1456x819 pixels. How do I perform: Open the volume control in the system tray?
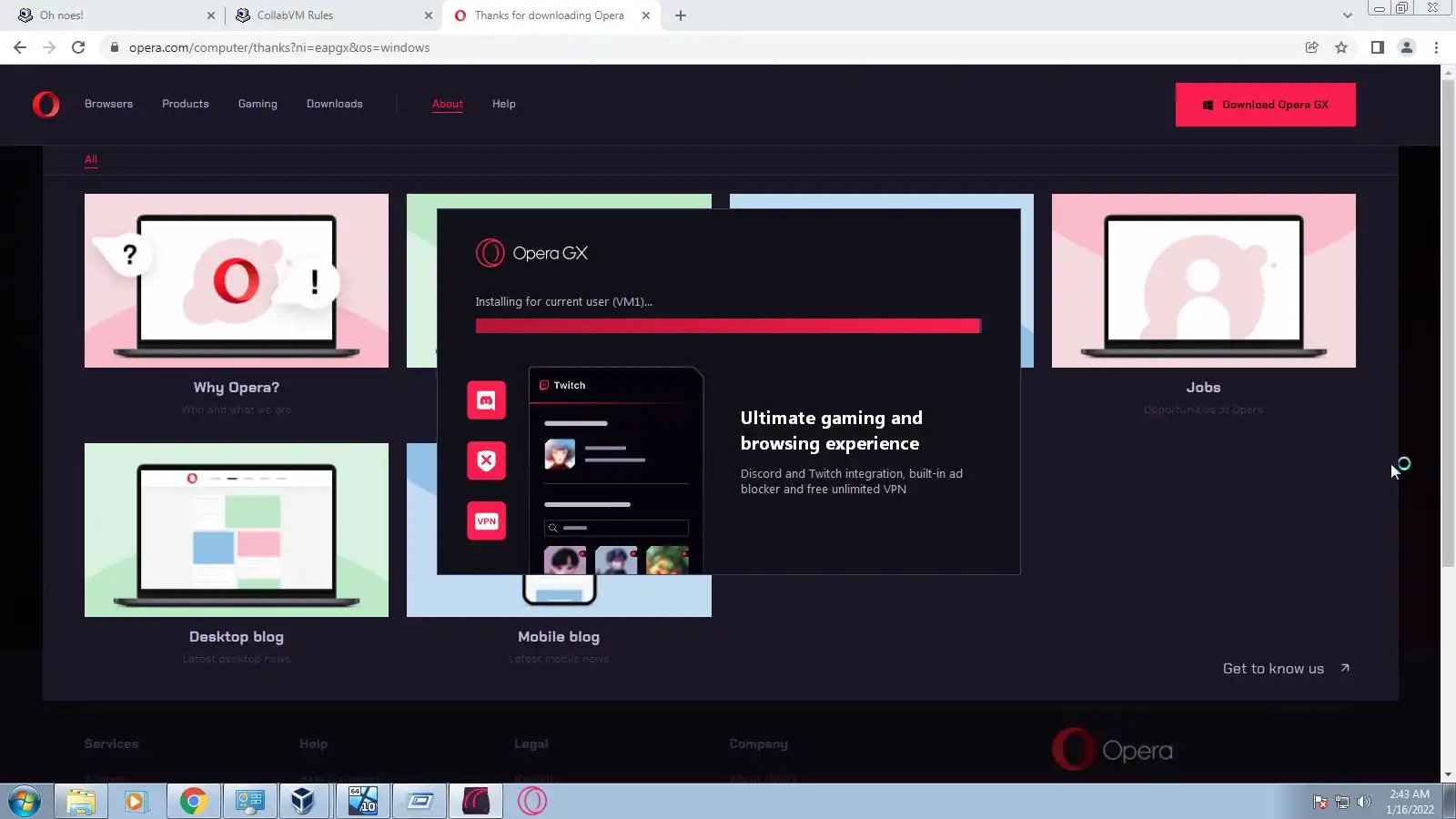[x=1363, y=802]
